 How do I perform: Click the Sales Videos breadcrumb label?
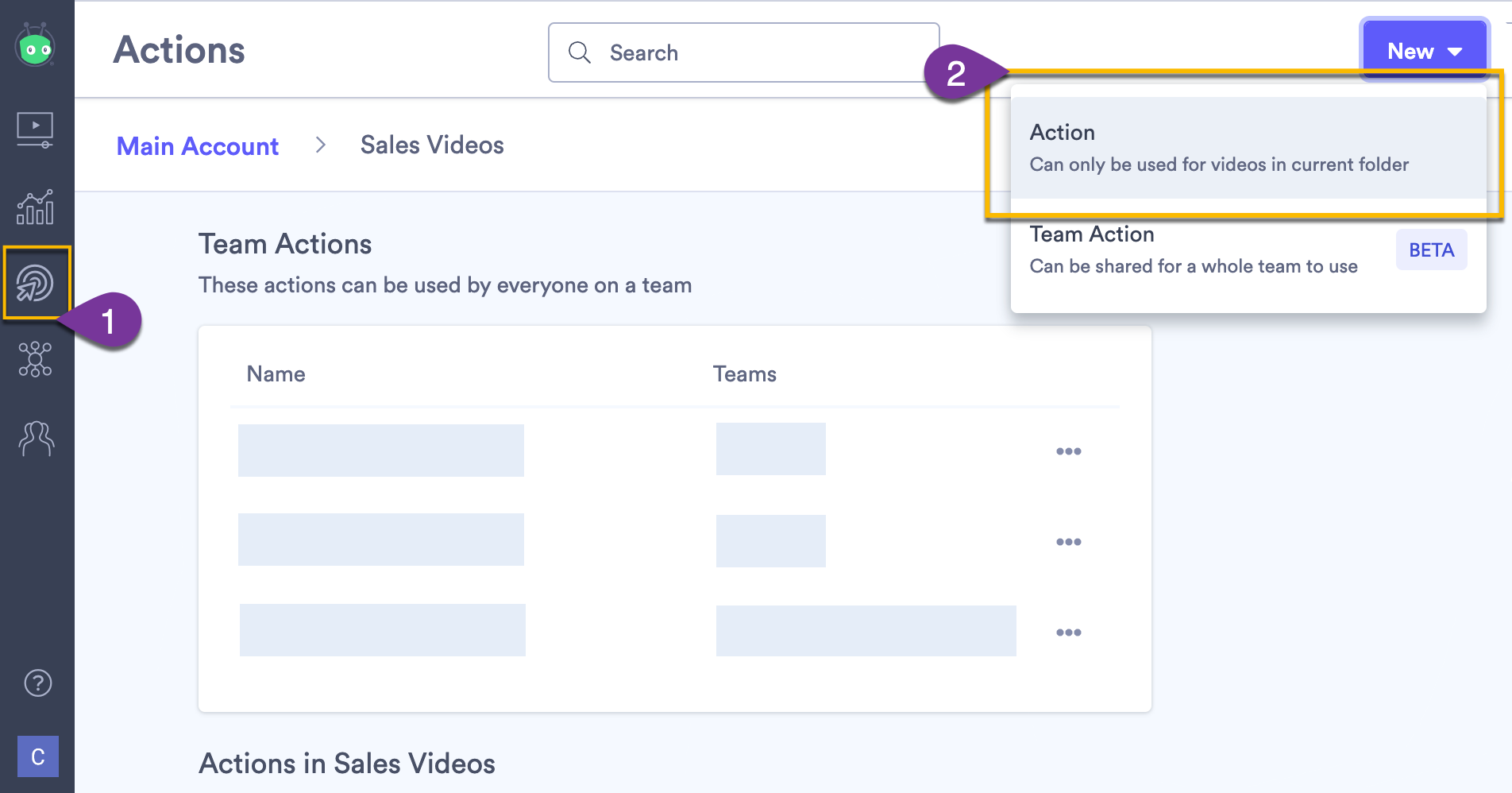tap(431, 145)
